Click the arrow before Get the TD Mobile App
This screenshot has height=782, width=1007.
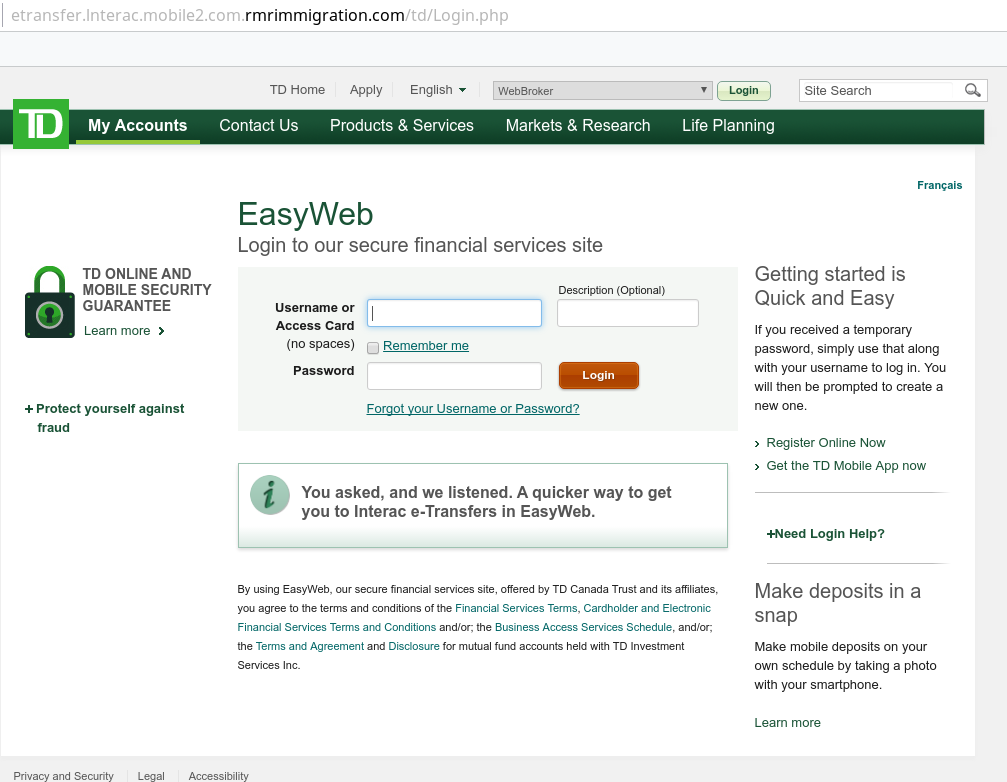pos(757,467)
